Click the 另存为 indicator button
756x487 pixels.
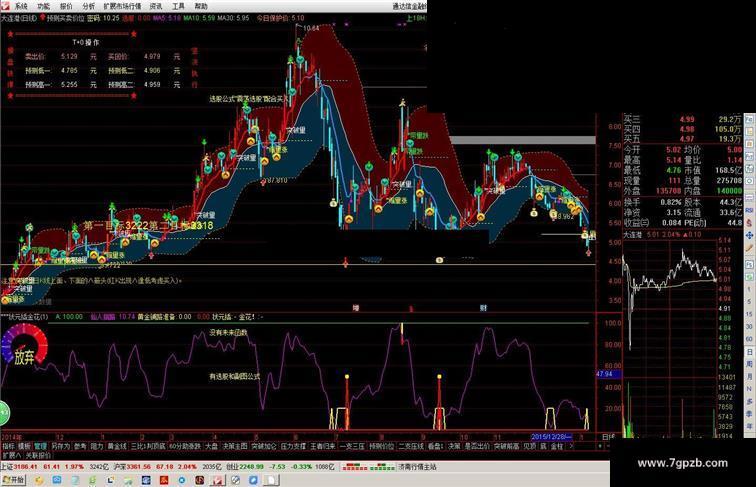point(61,446)
